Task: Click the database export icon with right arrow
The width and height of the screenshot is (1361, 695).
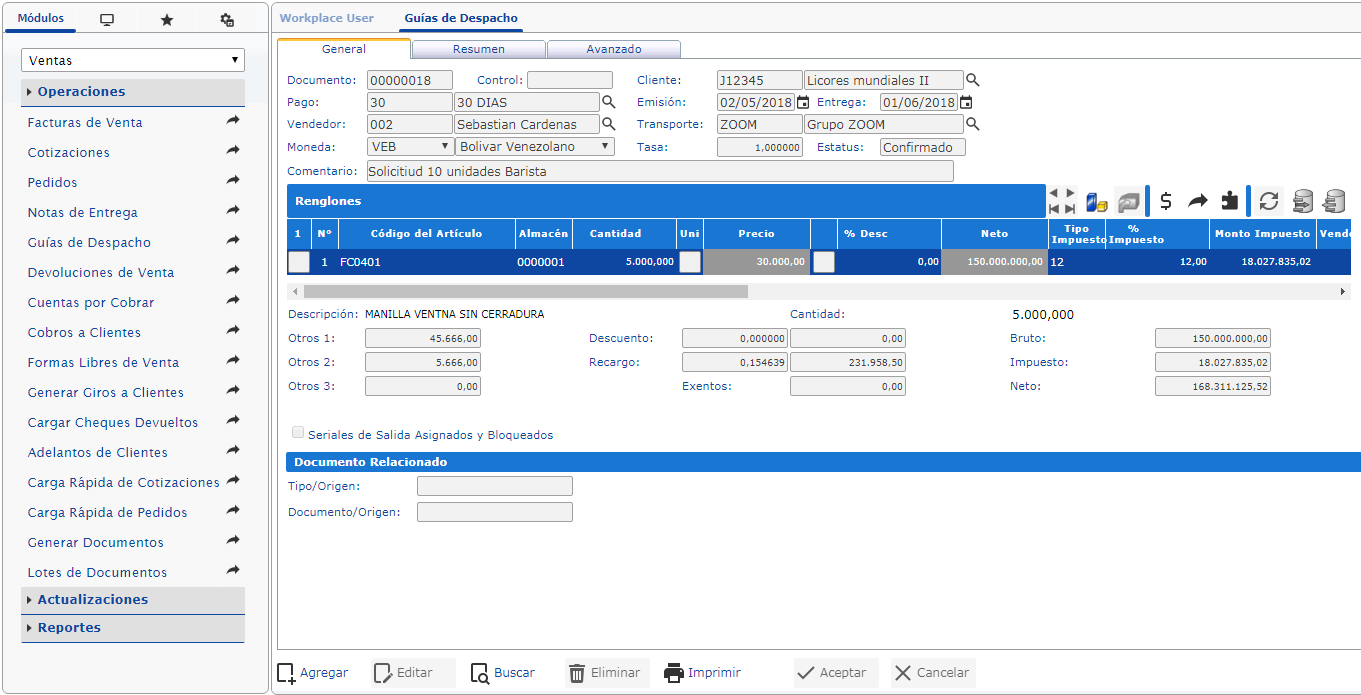Action: pos(1303,201)
